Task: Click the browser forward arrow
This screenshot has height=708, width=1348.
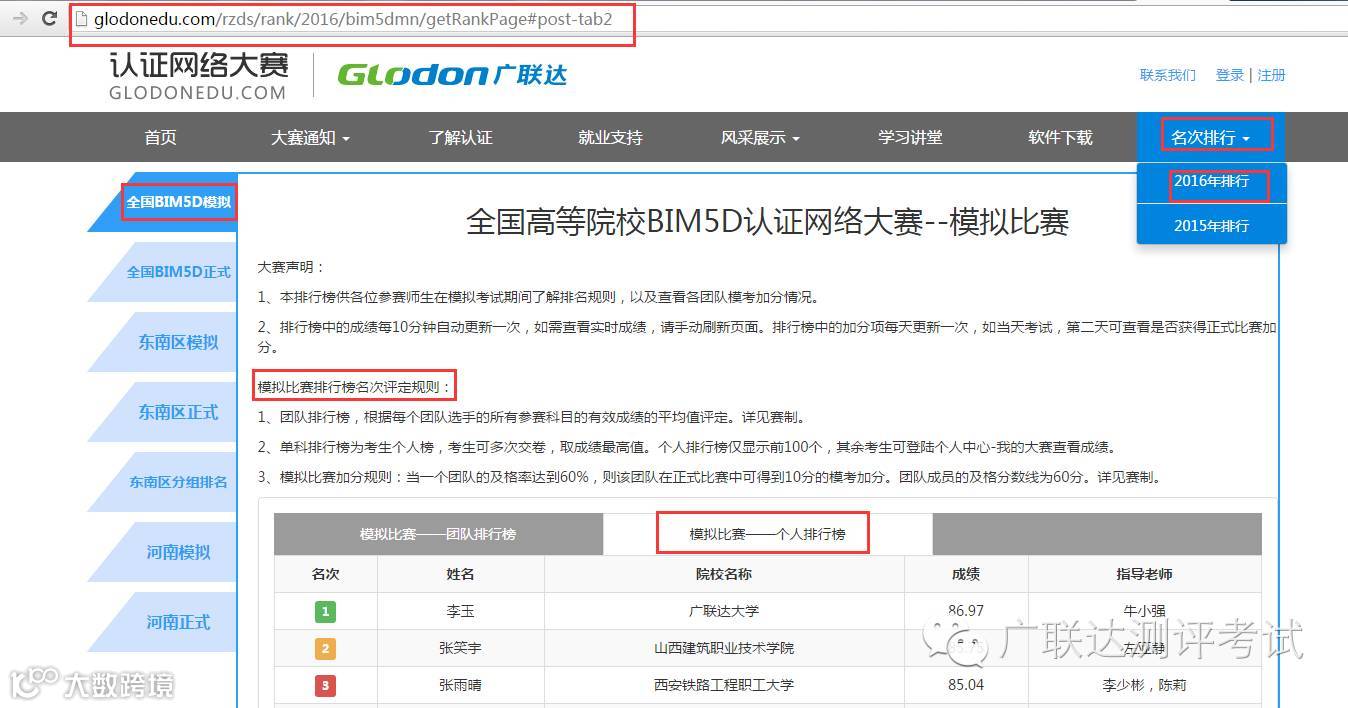Action: coord(20,19)
